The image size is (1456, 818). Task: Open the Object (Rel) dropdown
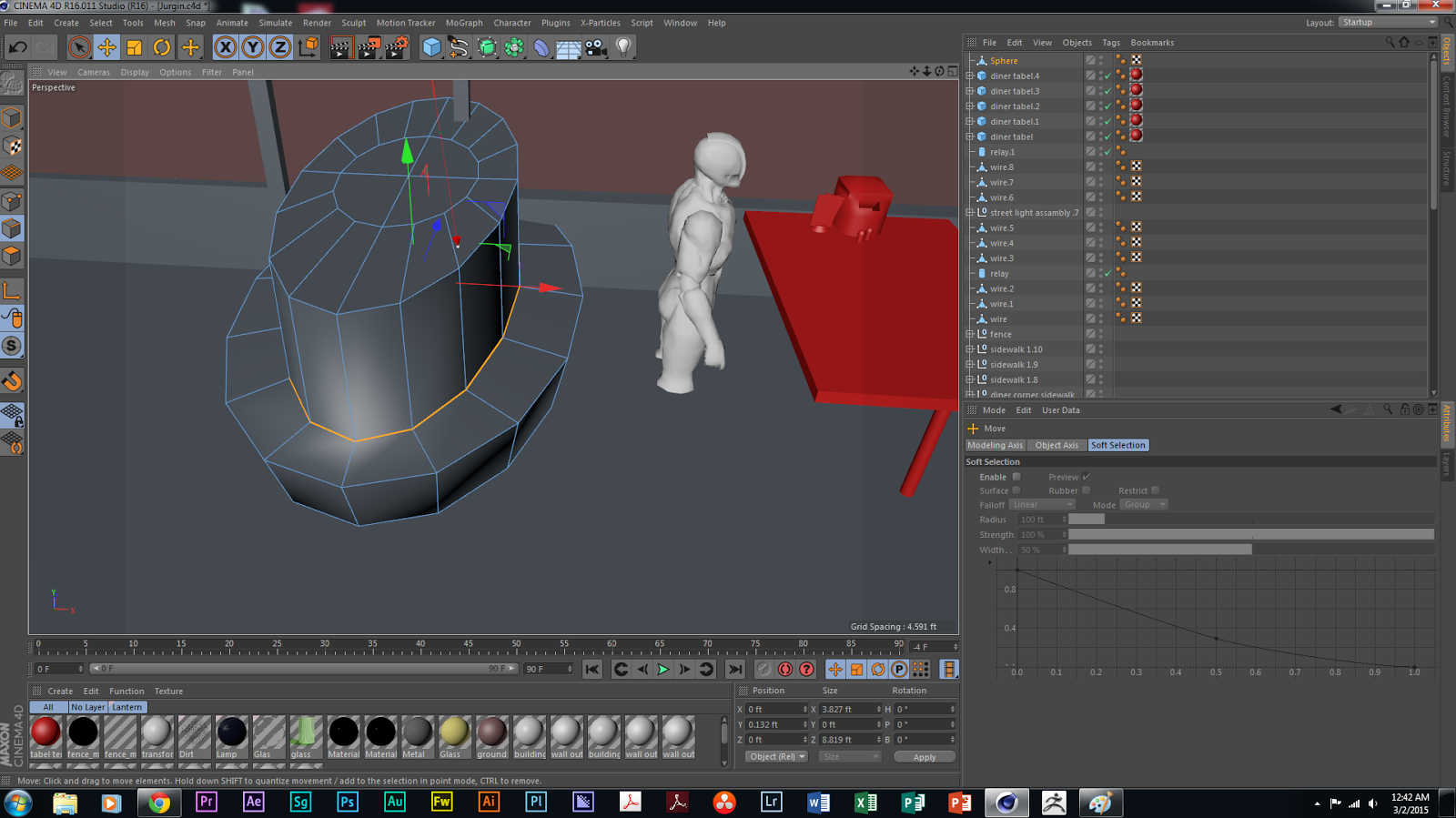click(776, 757)
